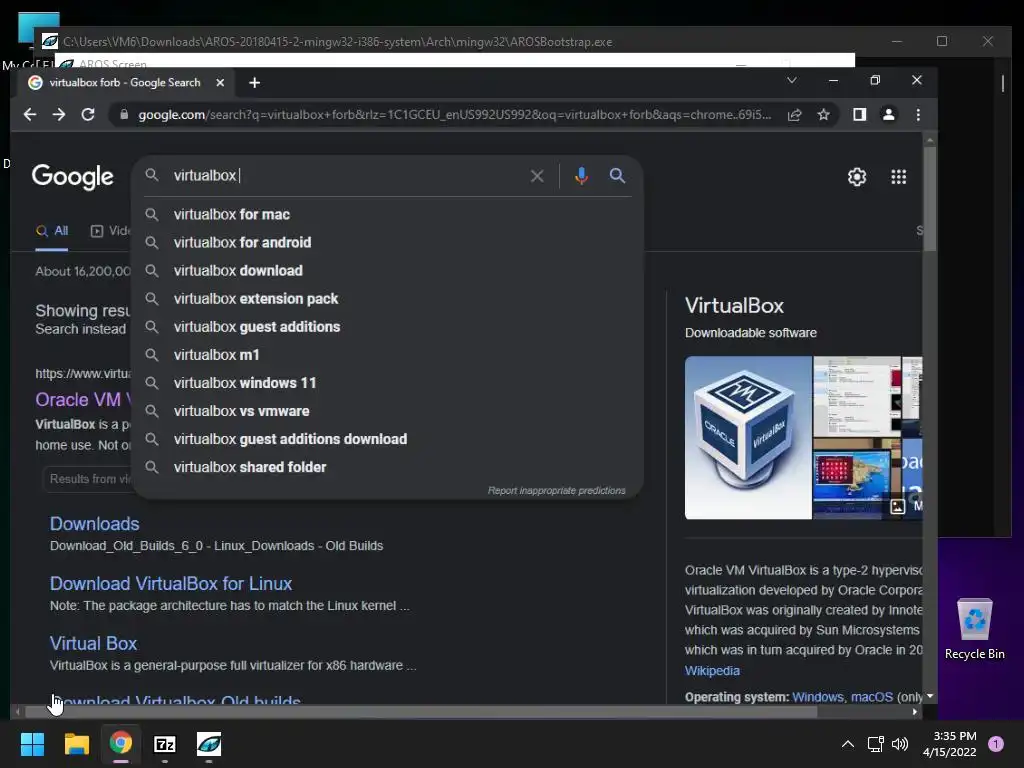
Task: Open the Virtual Box sitelink
Action: (93, 644)
